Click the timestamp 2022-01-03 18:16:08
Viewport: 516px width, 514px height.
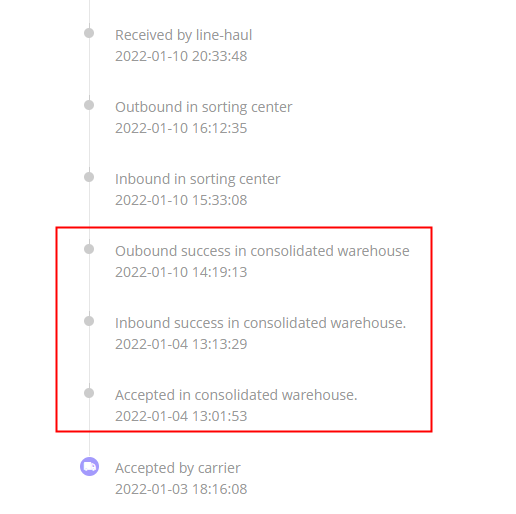coord(181,489)
